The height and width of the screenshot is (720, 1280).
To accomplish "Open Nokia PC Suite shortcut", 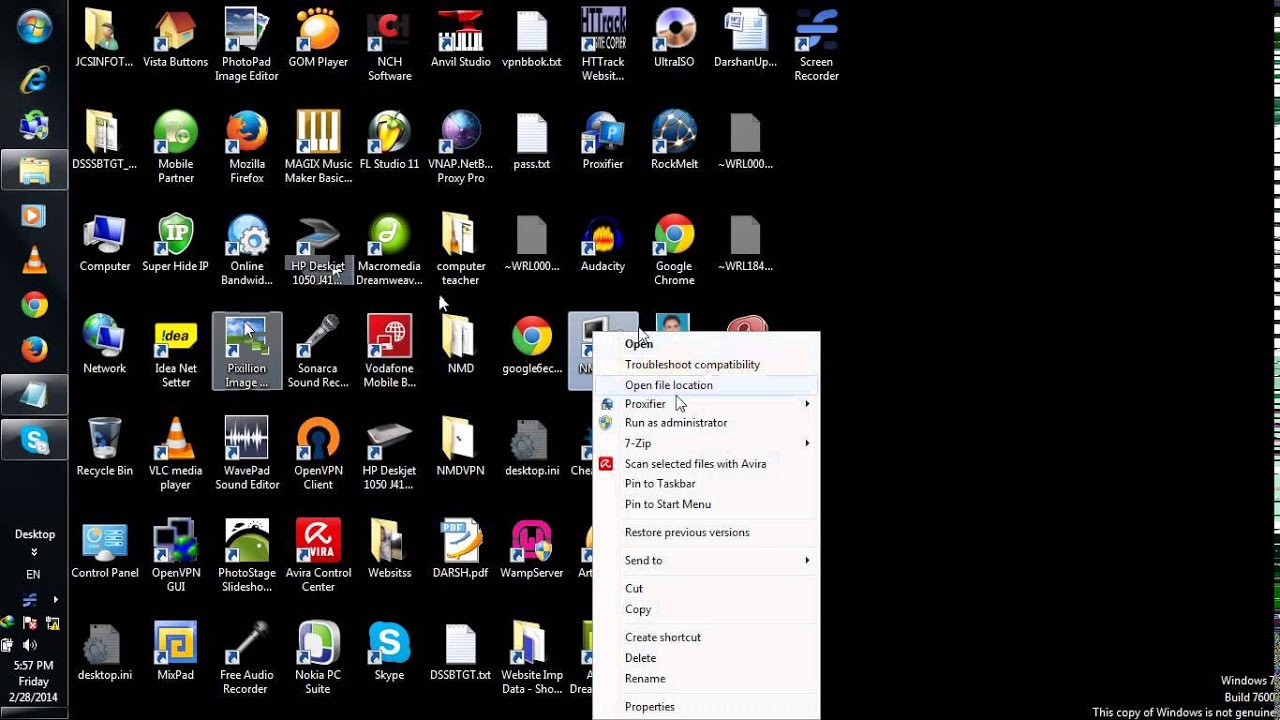I will click(x=318, y=658).
